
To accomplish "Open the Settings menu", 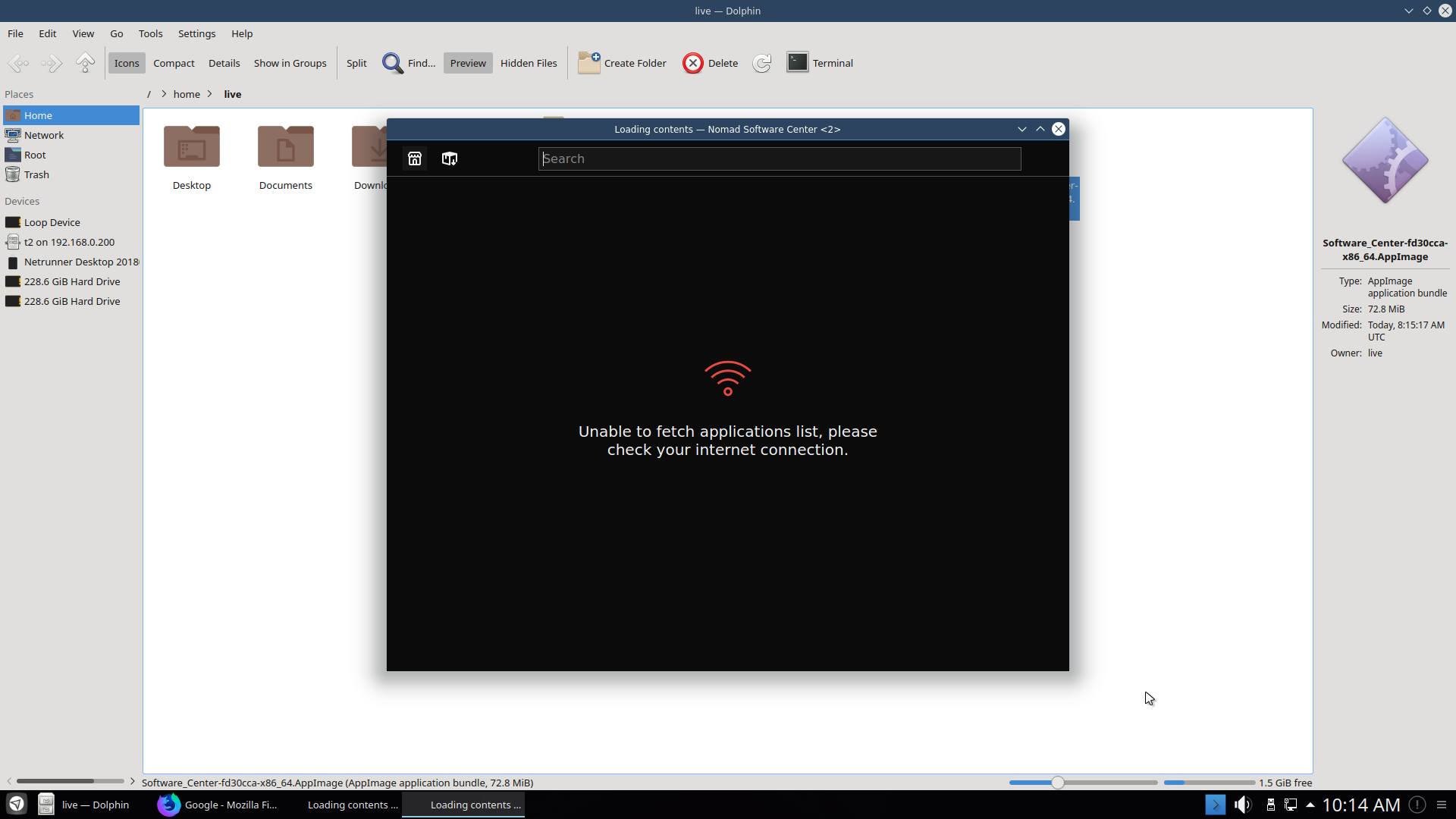I will [x=196, y=33].
